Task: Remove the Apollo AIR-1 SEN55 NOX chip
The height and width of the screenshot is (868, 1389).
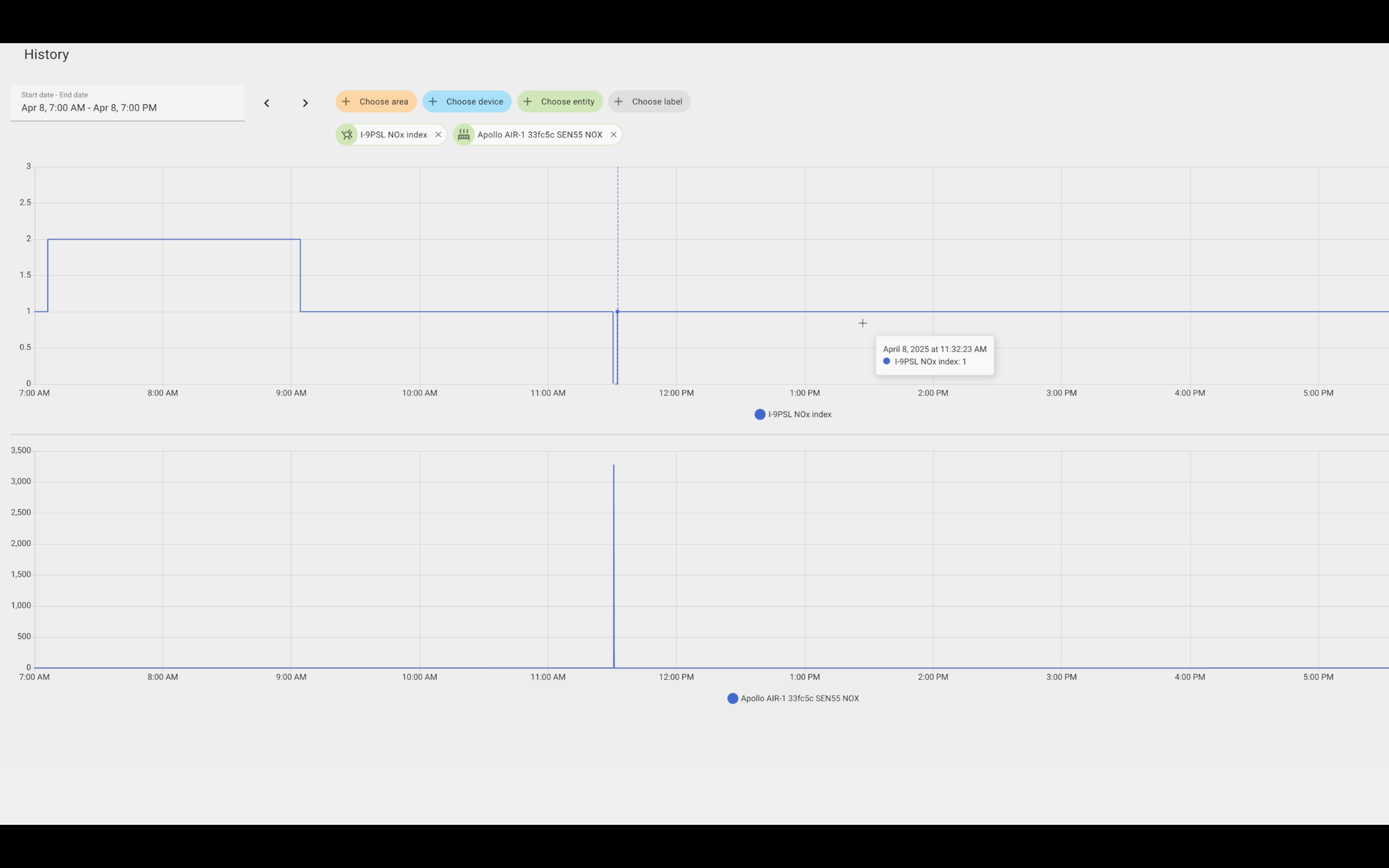Action: [x=613, y=135]
